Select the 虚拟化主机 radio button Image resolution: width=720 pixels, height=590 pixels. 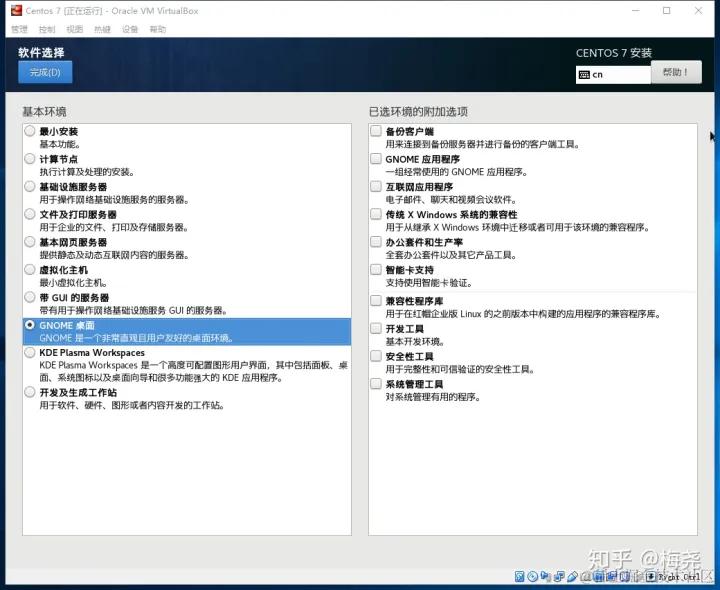click(30, 269)
